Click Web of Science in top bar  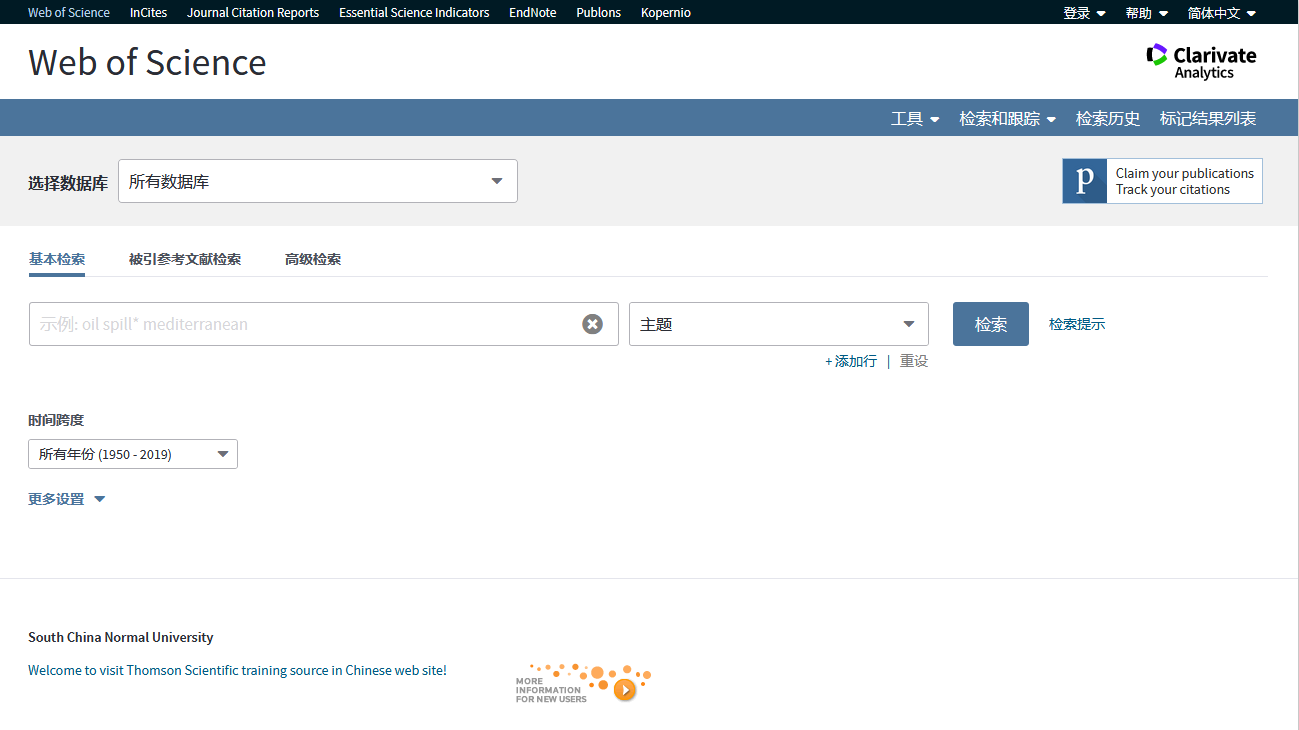pyautogui.click(x=69, y=13)
